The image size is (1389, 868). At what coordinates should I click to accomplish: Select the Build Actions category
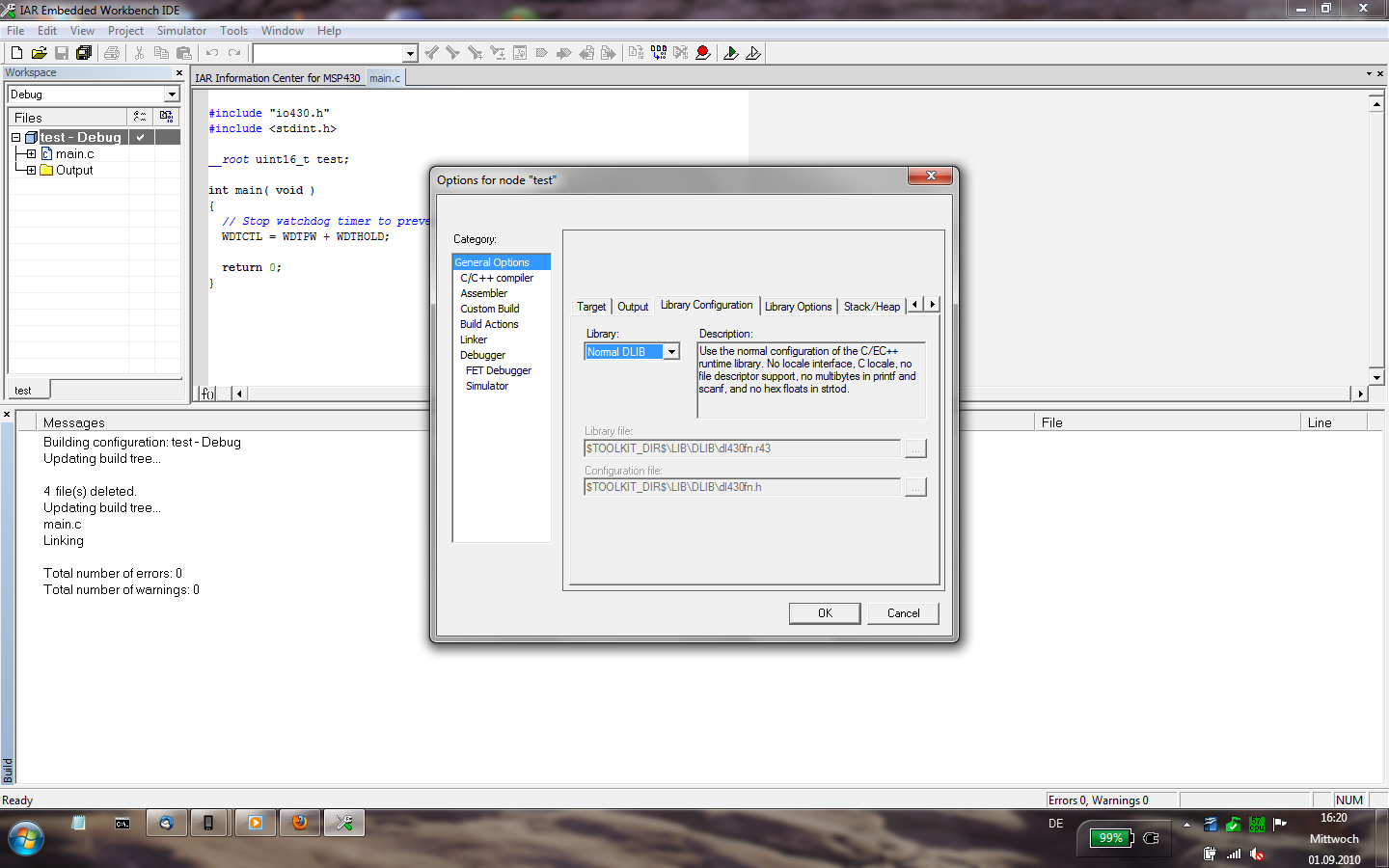pyautogui.click(x=489, y=324)
